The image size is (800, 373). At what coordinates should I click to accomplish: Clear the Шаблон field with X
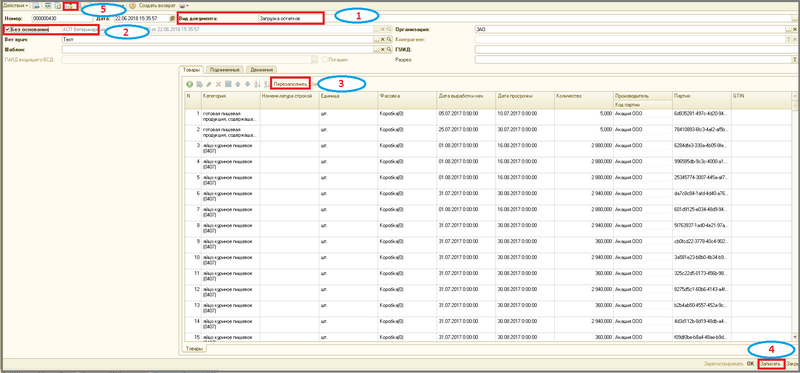pos(383,49)
